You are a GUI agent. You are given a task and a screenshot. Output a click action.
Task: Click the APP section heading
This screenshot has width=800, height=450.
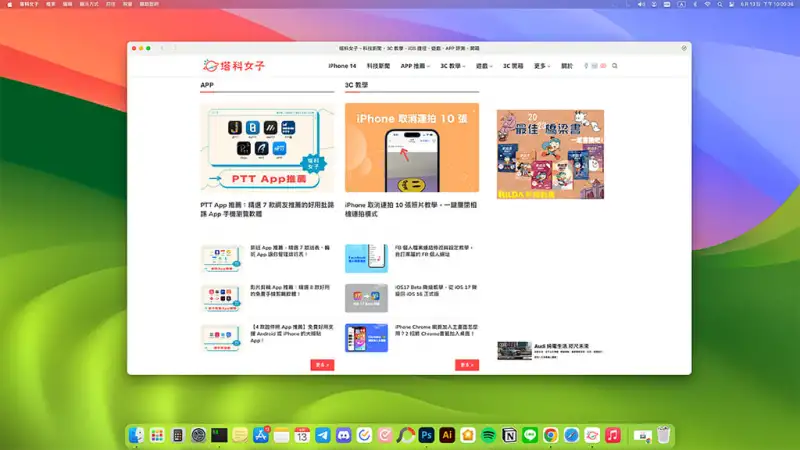(207, 85)
